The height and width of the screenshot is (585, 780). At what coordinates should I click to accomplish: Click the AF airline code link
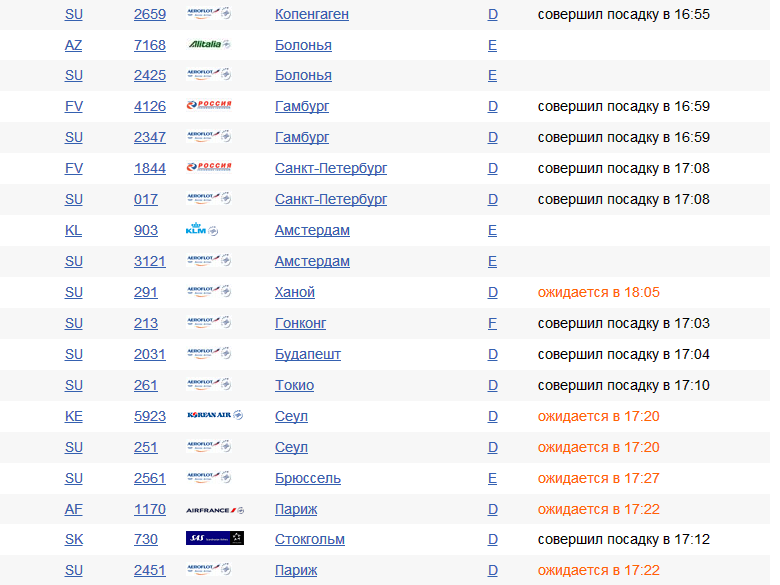click(74, 509)
